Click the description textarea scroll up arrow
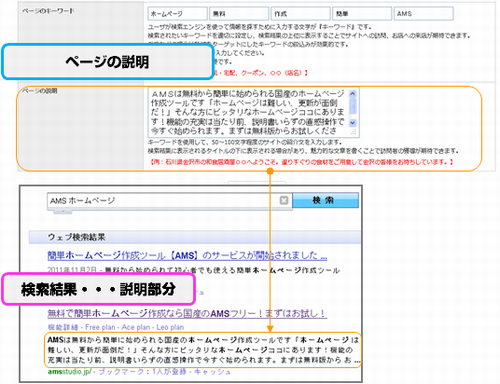This screenshot has width=500, height=384. [x=353, y=94]
